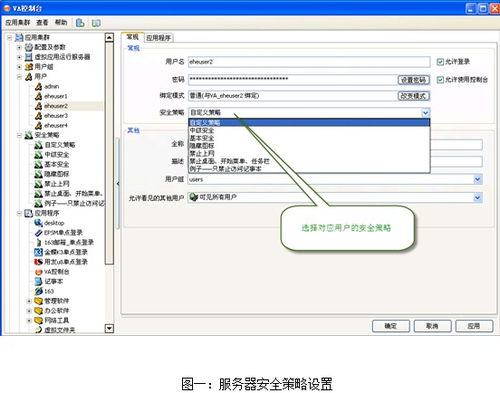Switch to the 应用程序 tab
Screen dimensions: 500x393
click(x=159, y=38)
